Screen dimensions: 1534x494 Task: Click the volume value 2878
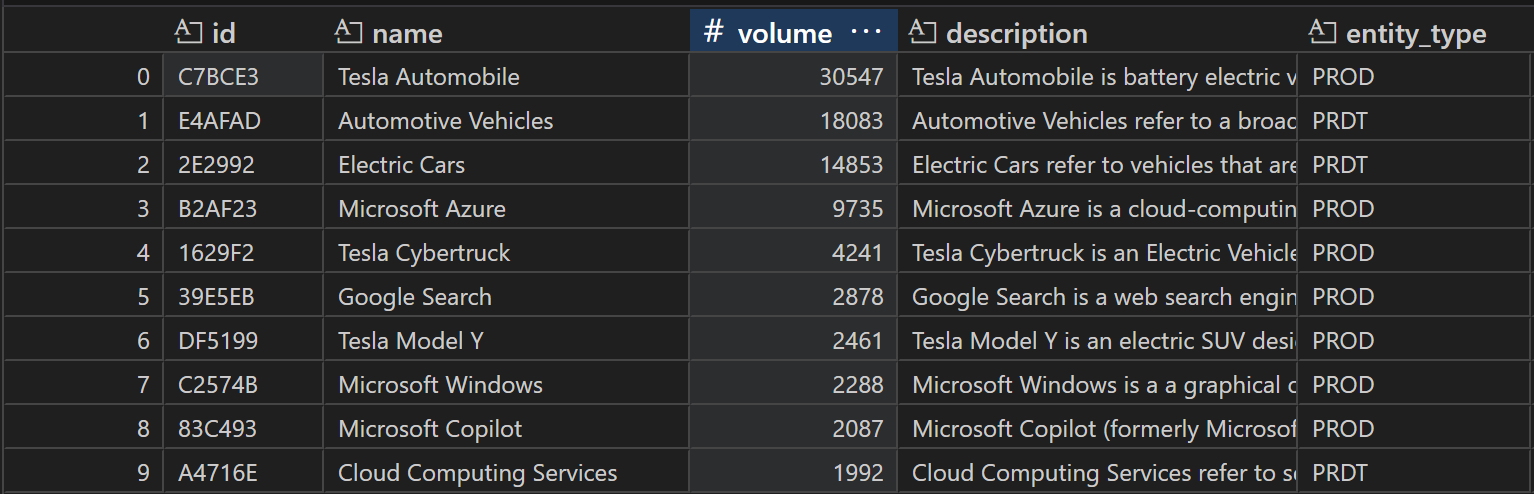pyautogui.click(x=793, y=297)
